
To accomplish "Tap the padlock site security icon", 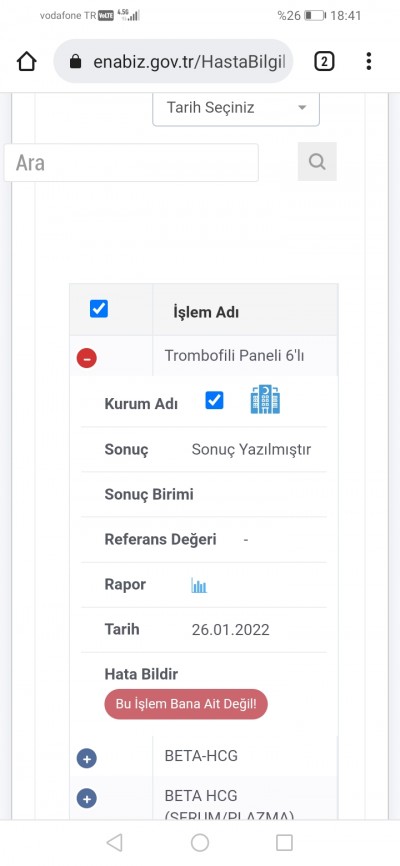I will coord(76,62).
